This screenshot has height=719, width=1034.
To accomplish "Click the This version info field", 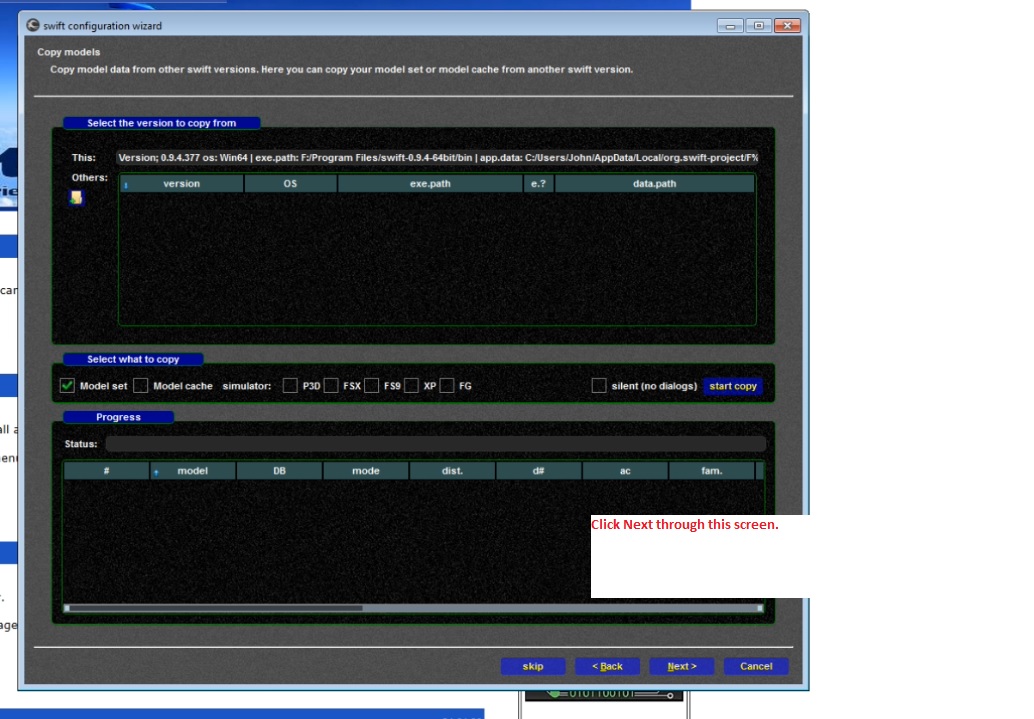I will click(x=438, y=158).
